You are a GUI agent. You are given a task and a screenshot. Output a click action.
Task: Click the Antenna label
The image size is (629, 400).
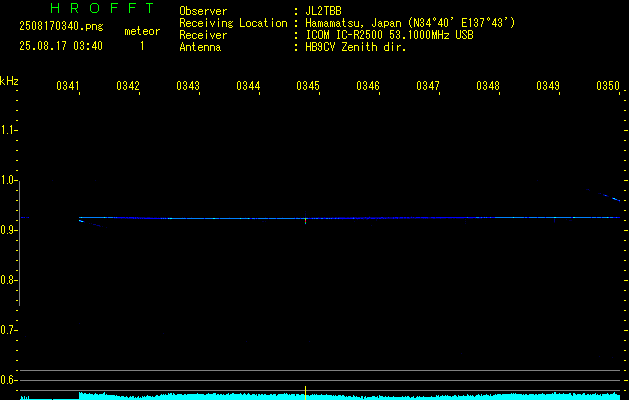click(200, 47)
